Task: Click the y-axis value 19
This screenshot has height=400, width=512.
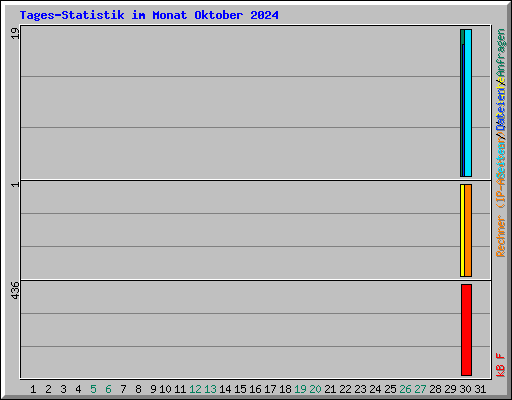Action: [15, 33]
